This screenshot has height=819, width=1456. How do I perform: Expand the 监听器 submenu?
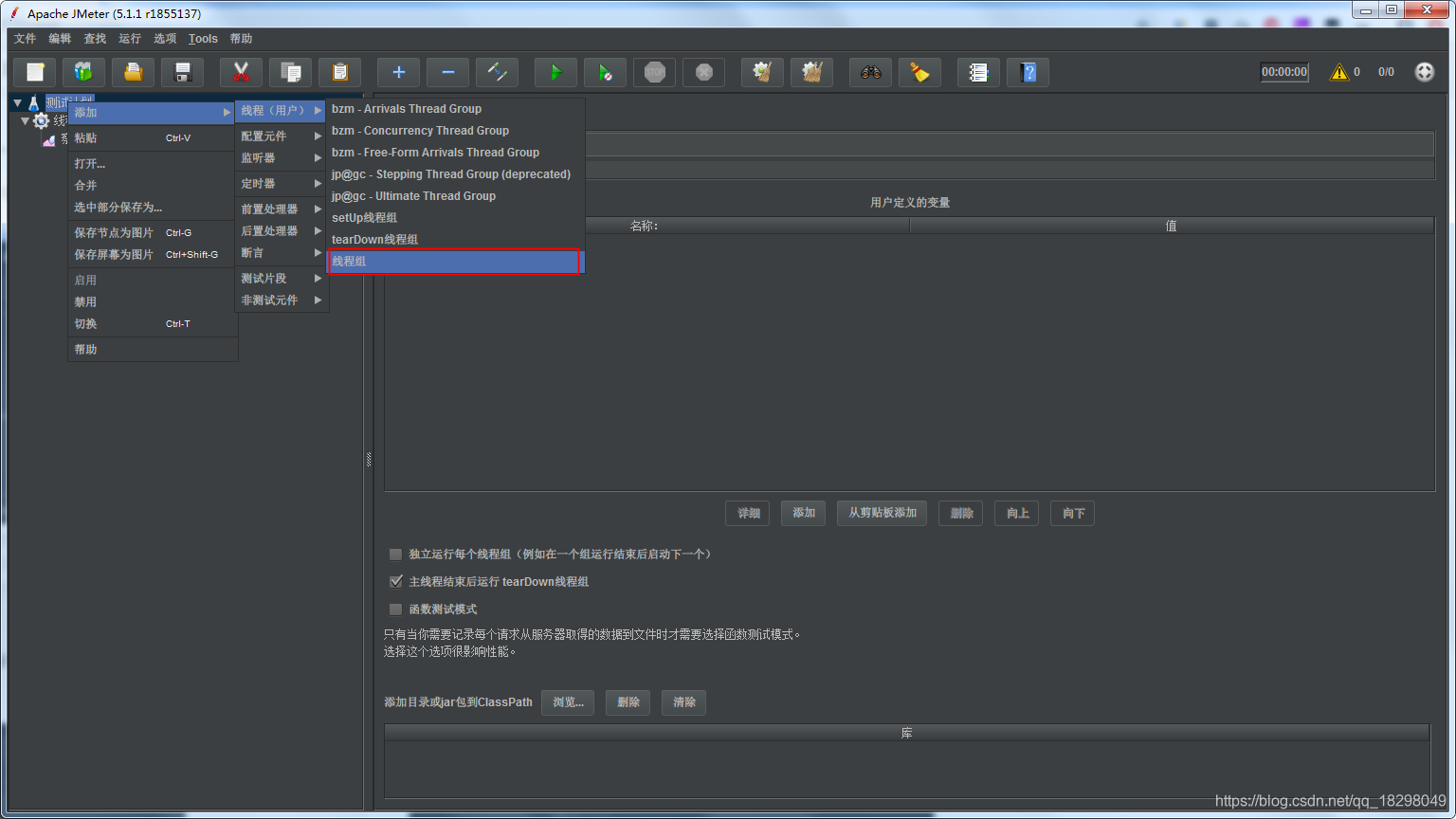click(282, 158)
